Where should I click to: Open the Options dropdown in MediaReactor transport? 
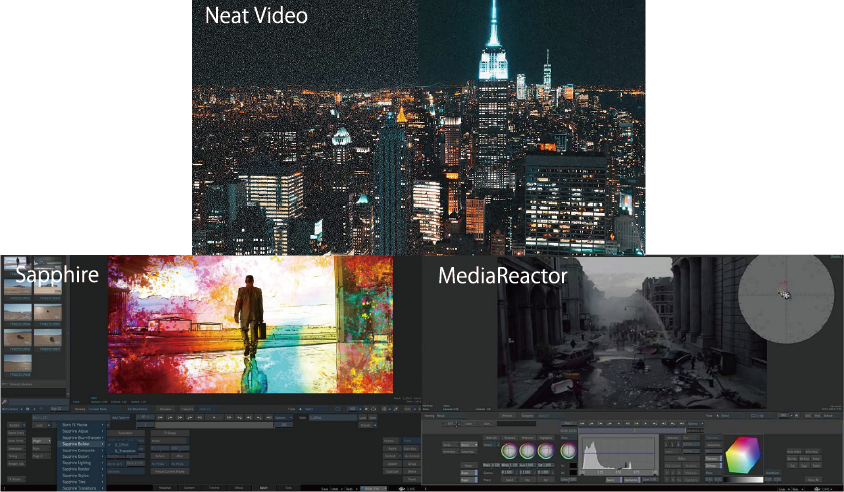tap(695, 423)
